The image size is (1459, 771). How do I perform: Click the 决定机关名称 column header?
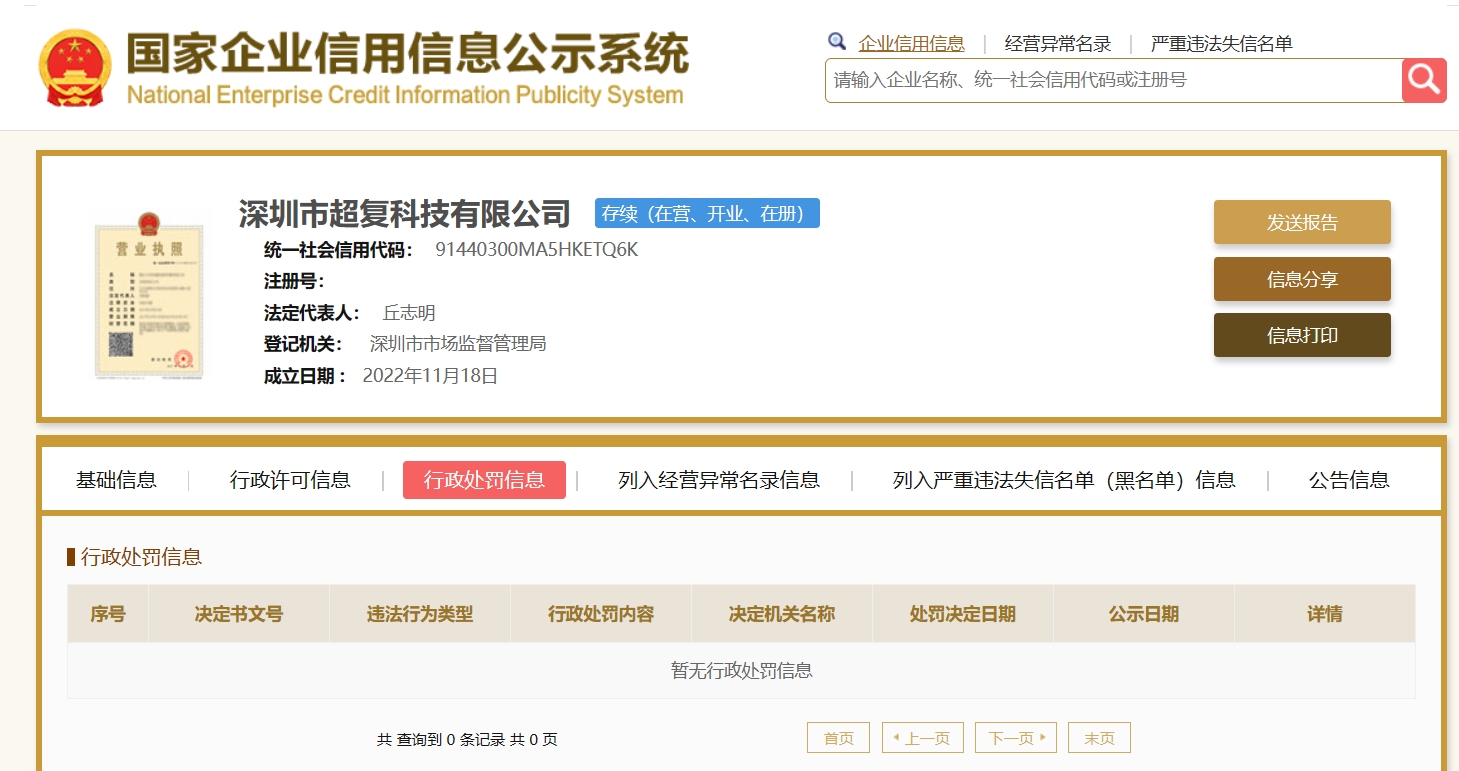(x=782, y=614)
